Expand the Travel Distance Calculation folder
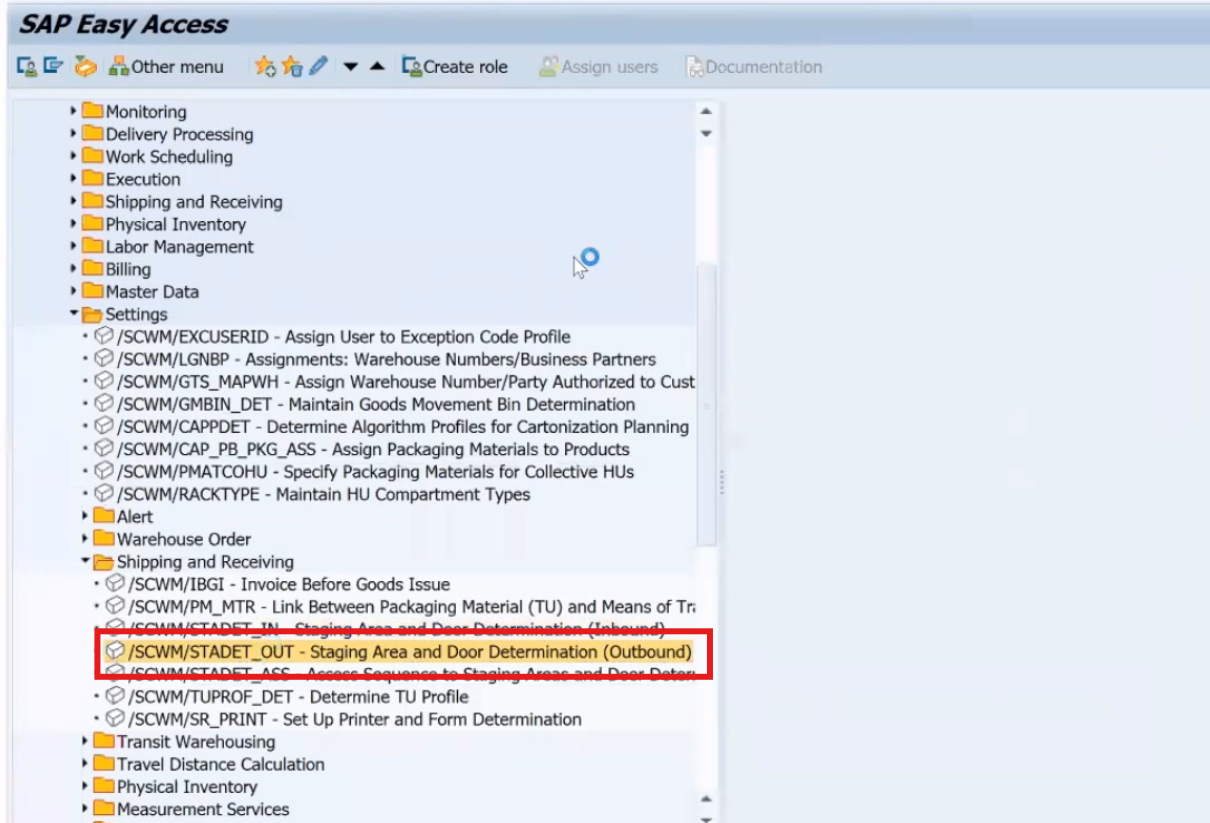The height and width of the screenshot is (823, 1210). (x=85, y=764)
